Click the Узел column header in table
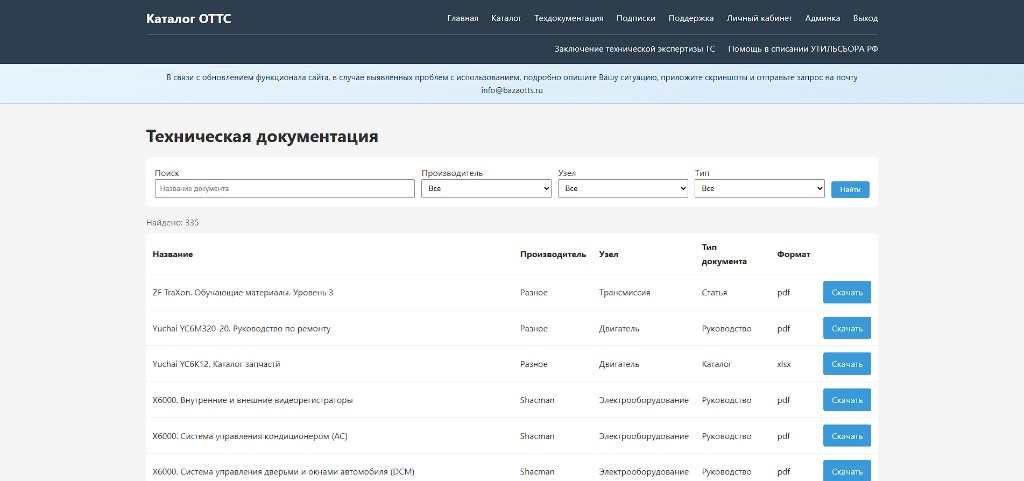The width and height of the screenshot is (1024, 481). (x=608, y=255)
